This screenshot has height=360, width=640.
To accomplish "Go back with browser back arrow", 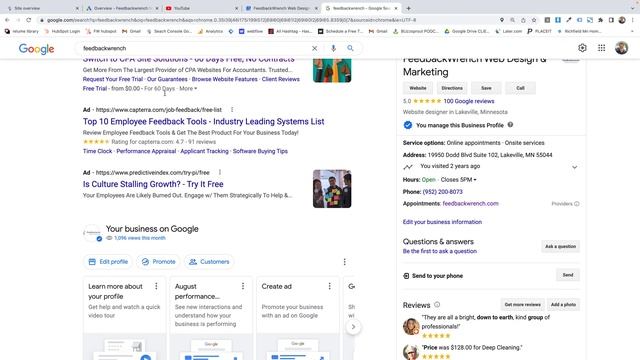I will [7, 20].
